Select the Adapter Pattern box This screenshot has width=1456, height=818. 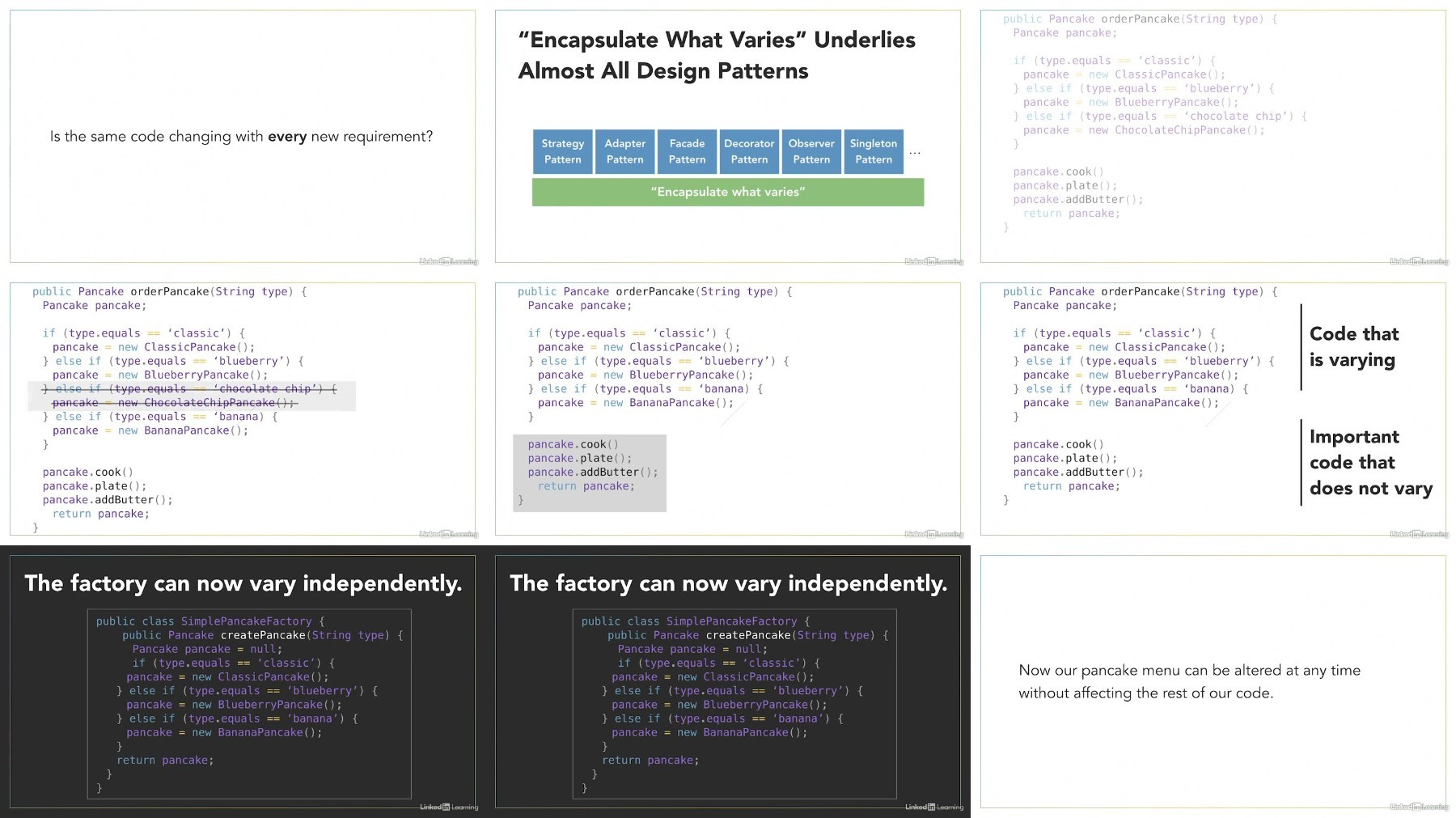coord(625,151)
